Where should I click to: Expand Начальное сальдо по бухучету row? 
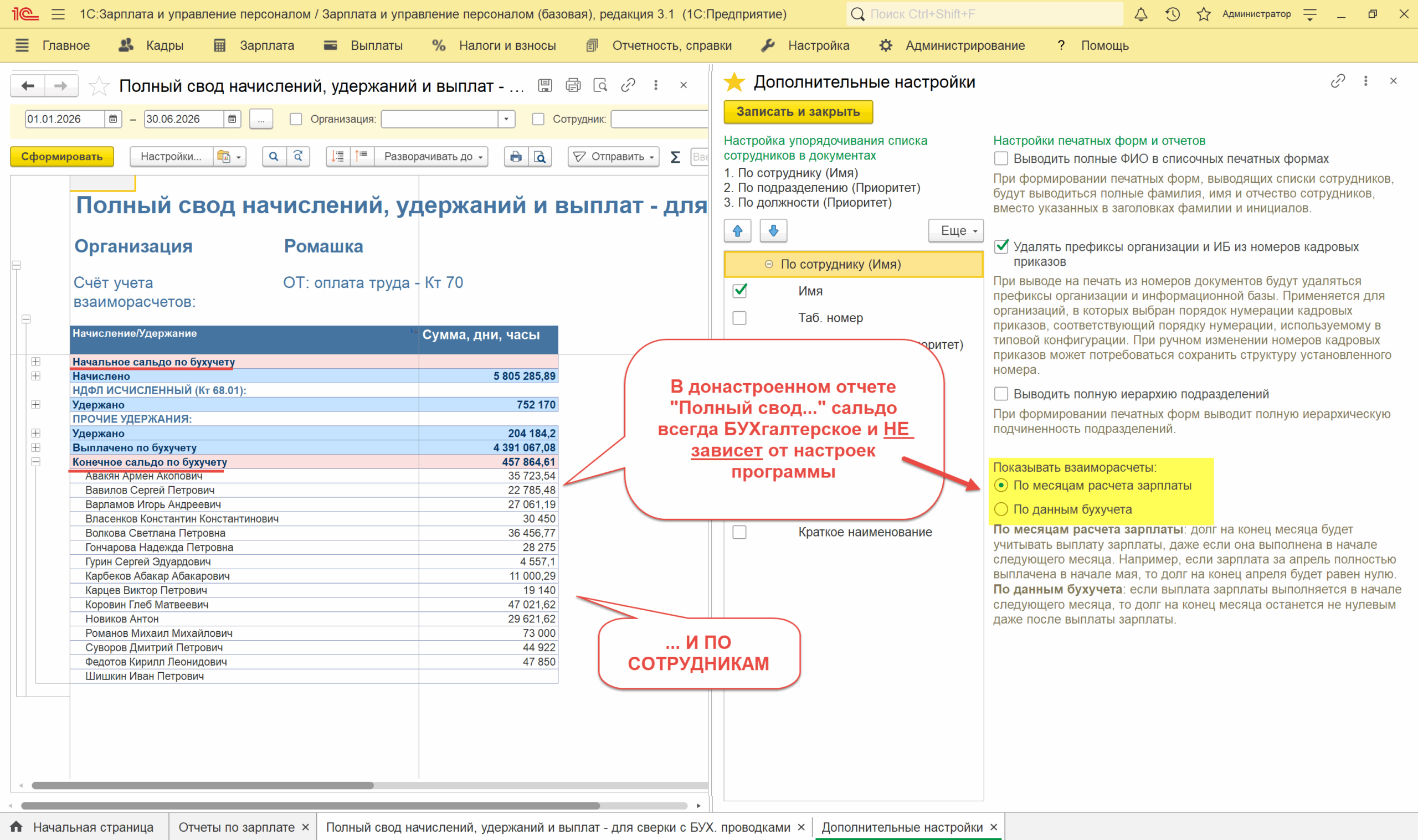[x=35, y=362]
